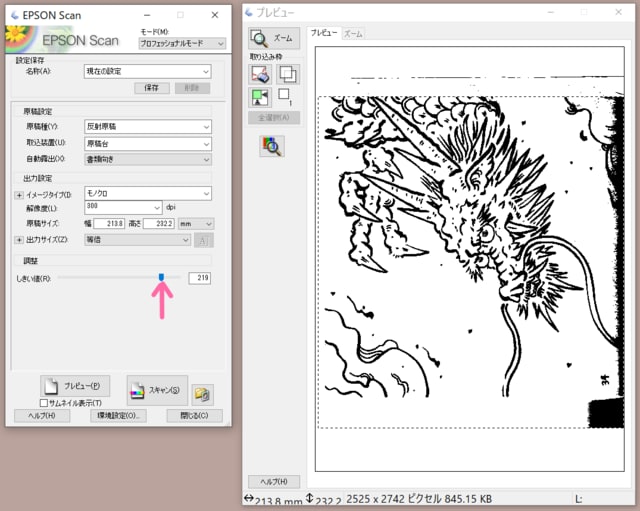
Task: Select the Preview (プレビュー) tab
Action: pos(324,33)
